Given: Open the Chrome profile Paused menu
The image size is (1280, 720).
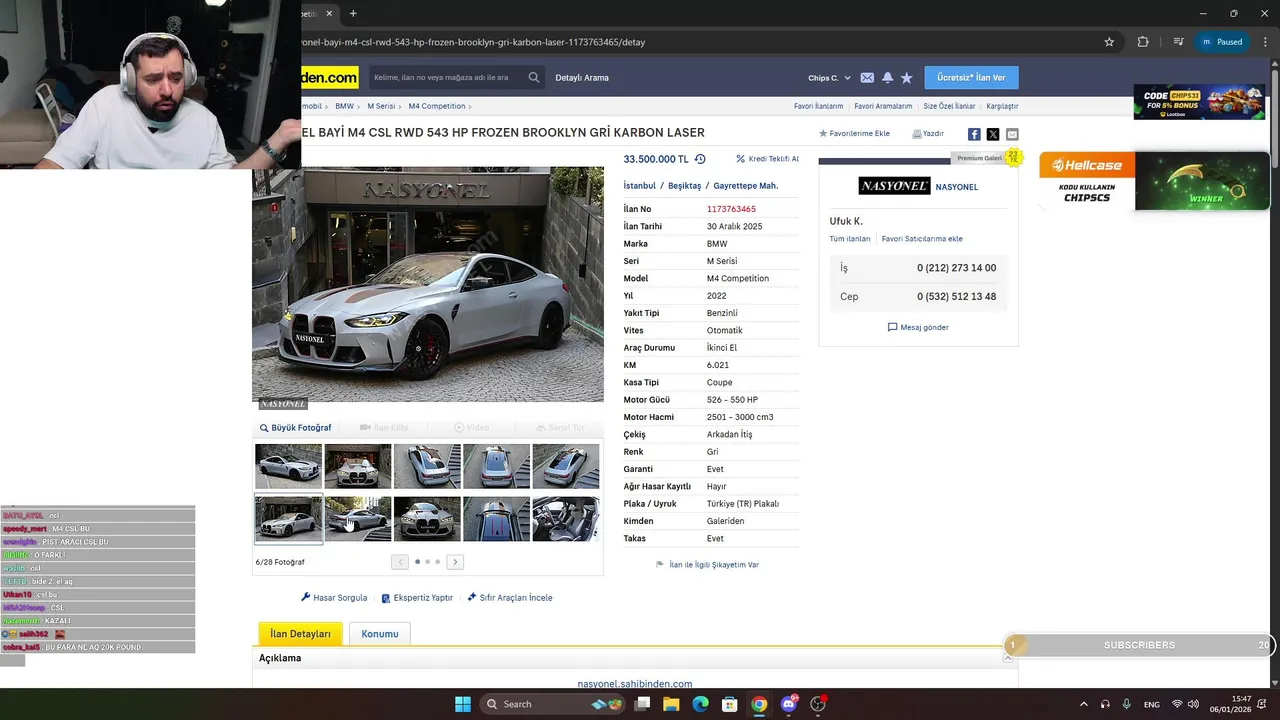Looking at the screenshot, I should click(x=1222, y=42).
